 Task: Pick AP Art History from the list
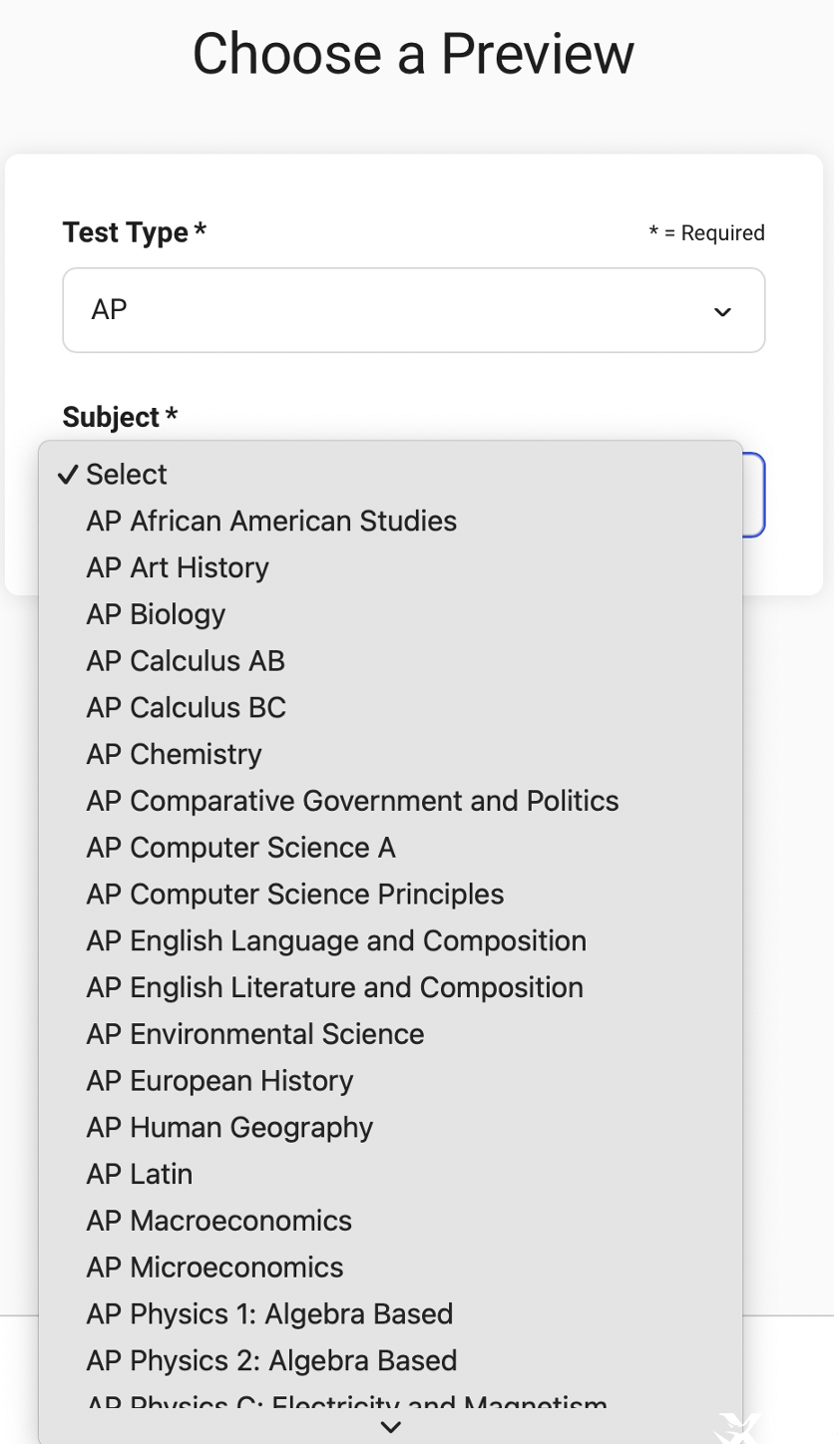coord(390,568)
